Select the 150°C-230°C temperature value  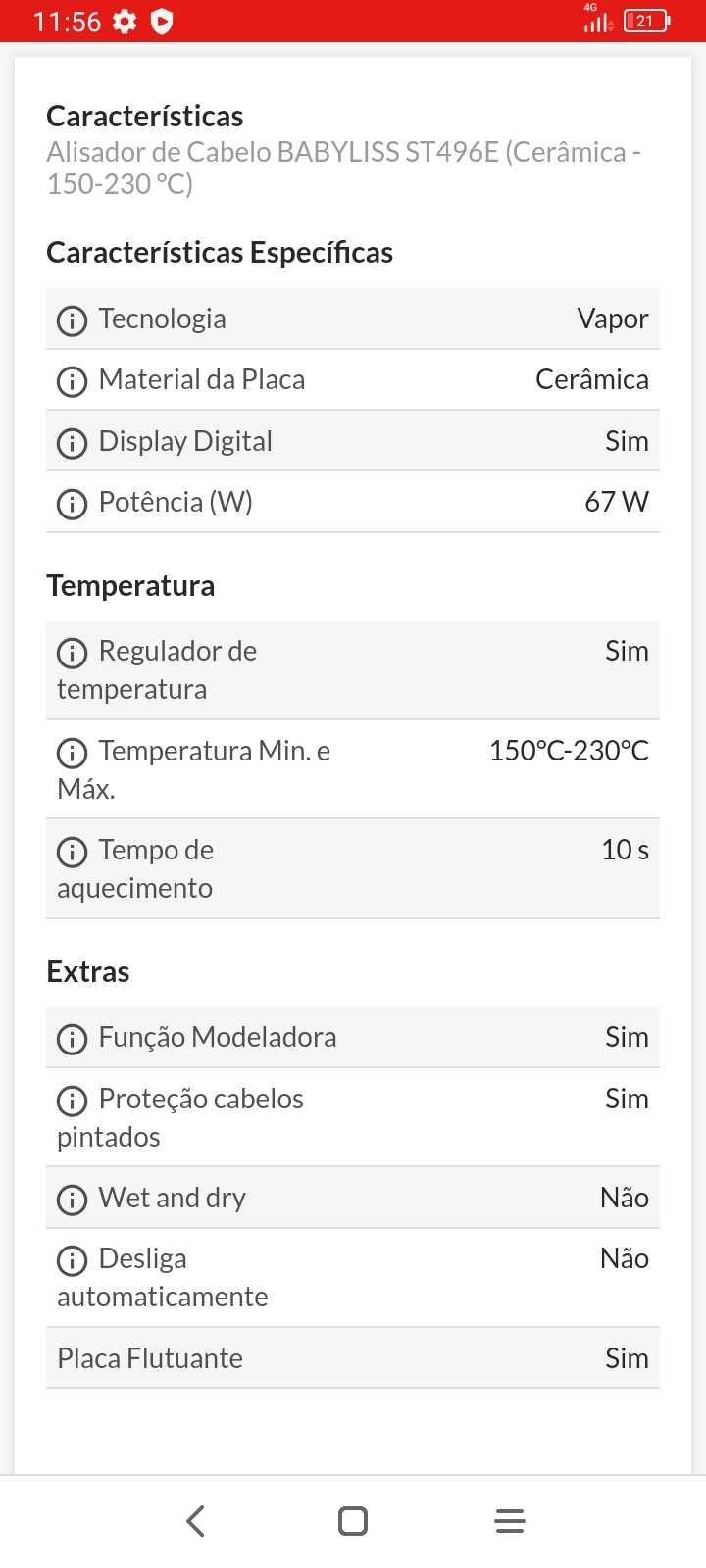(569, 751)
